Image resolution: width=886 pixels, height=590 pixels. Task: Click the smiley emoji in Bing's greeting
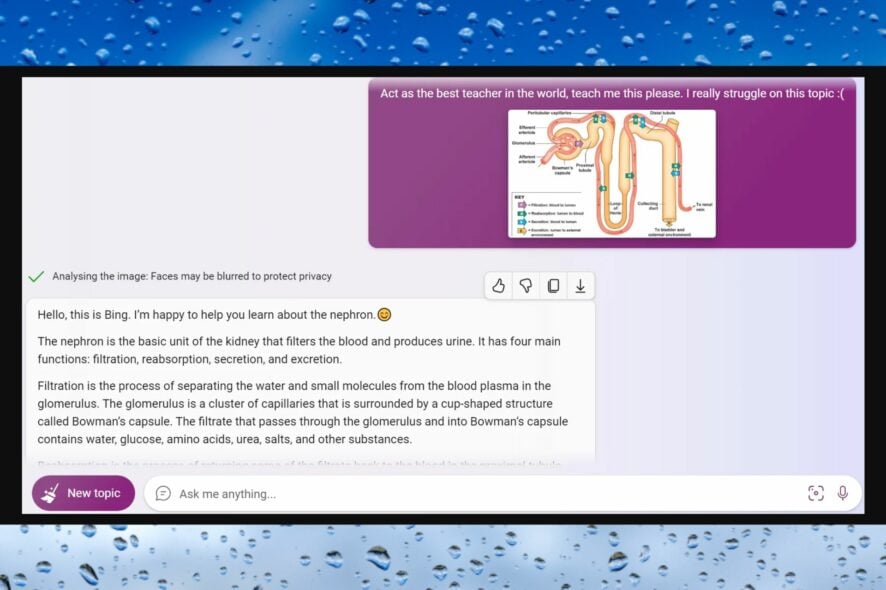[x=384, y=315]
